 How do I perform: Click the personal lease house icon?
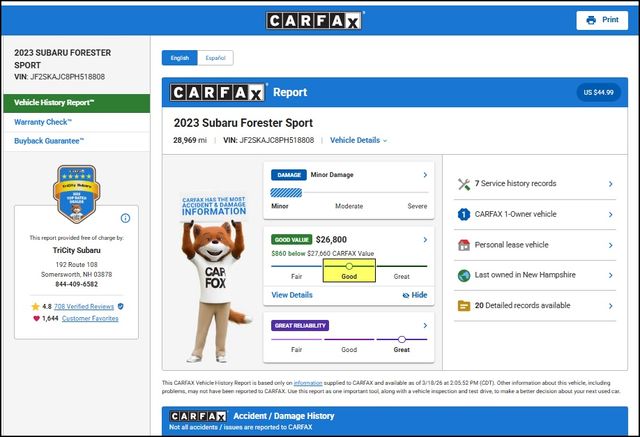(463, 245)
